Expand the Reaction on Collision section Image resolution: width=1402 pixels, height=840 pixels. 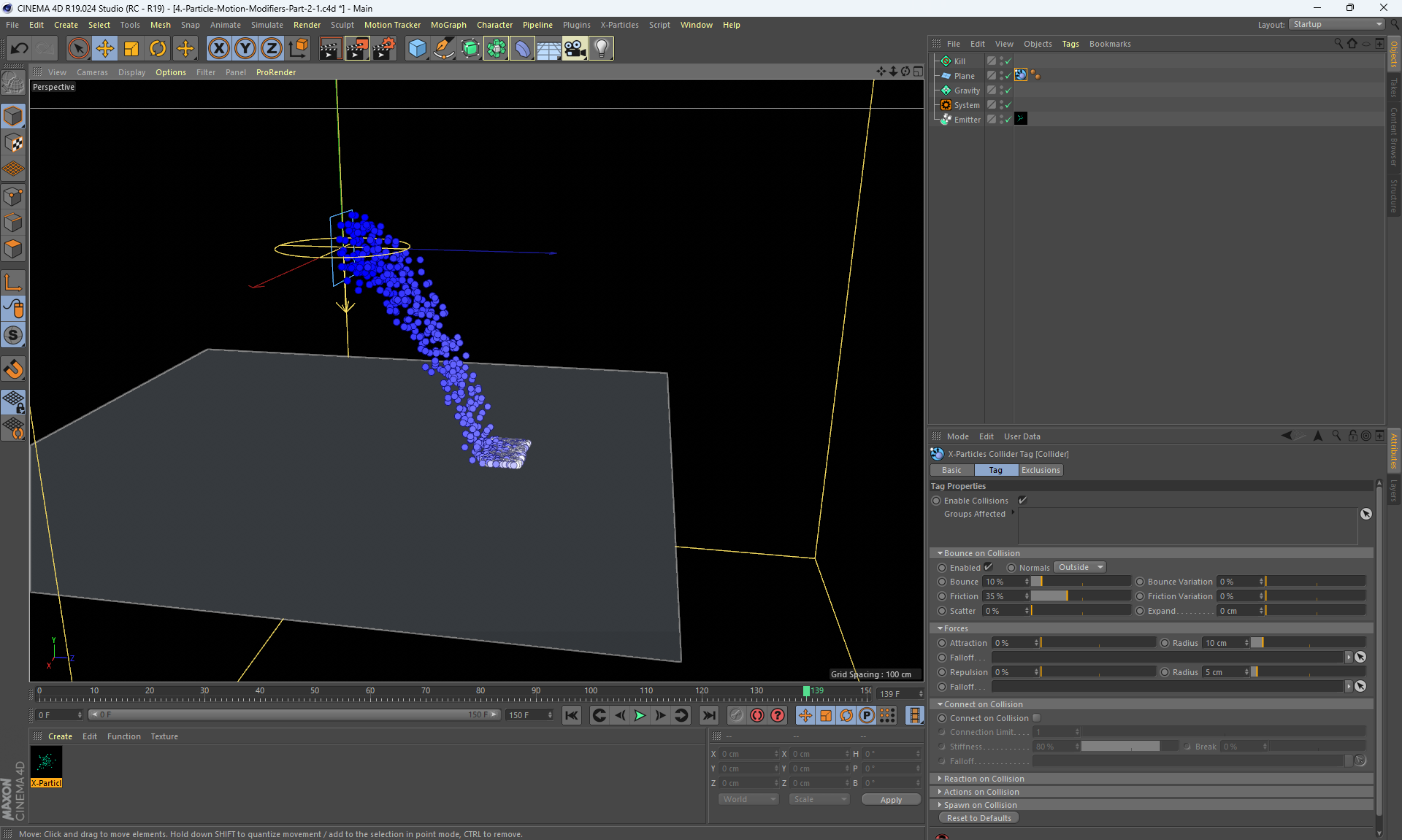[984, 779]
